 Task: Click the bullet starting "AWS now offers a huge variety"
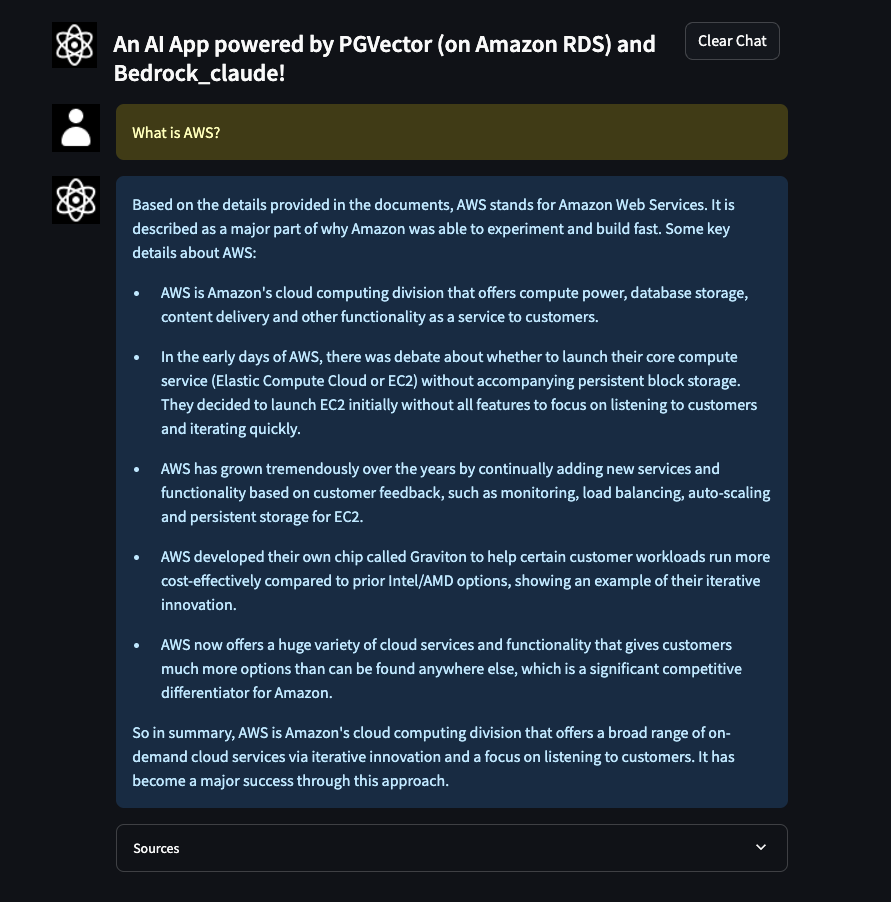click(x=452, y=668)
